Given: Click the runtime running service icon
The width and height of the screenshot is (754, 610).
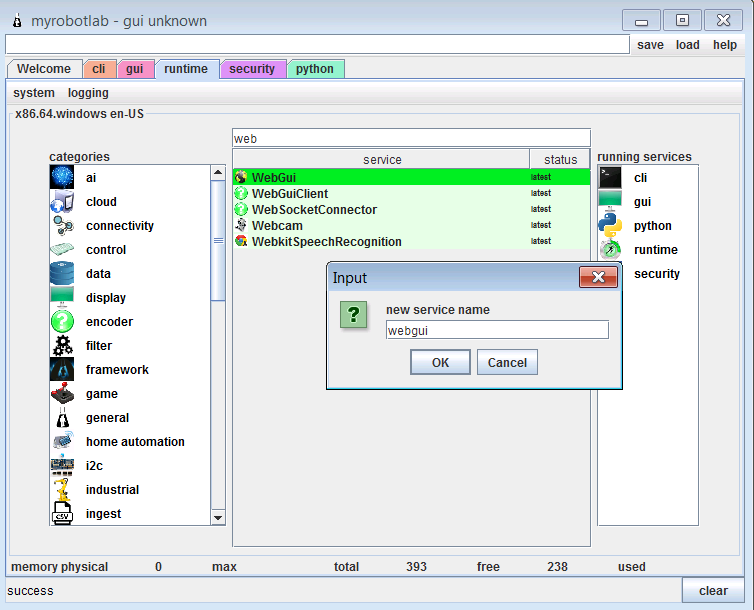Looking at the screenshot, I should tap(610, 249).
